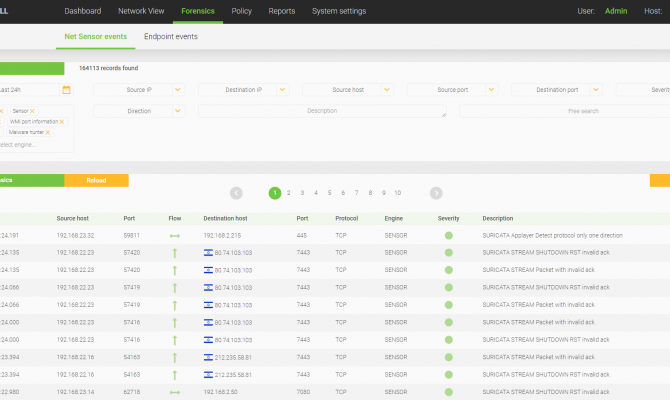Select source host 192.168.23.32

tap(75, 235)
